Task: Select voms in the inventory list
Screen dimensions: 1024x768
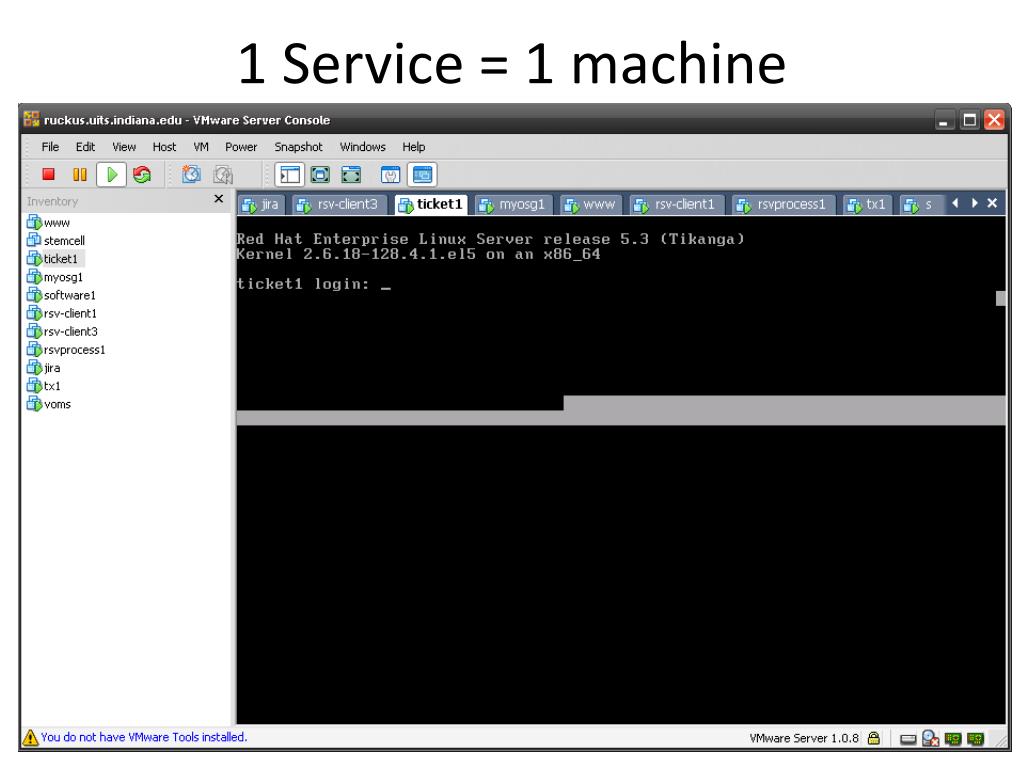Action: click(49, 404)
